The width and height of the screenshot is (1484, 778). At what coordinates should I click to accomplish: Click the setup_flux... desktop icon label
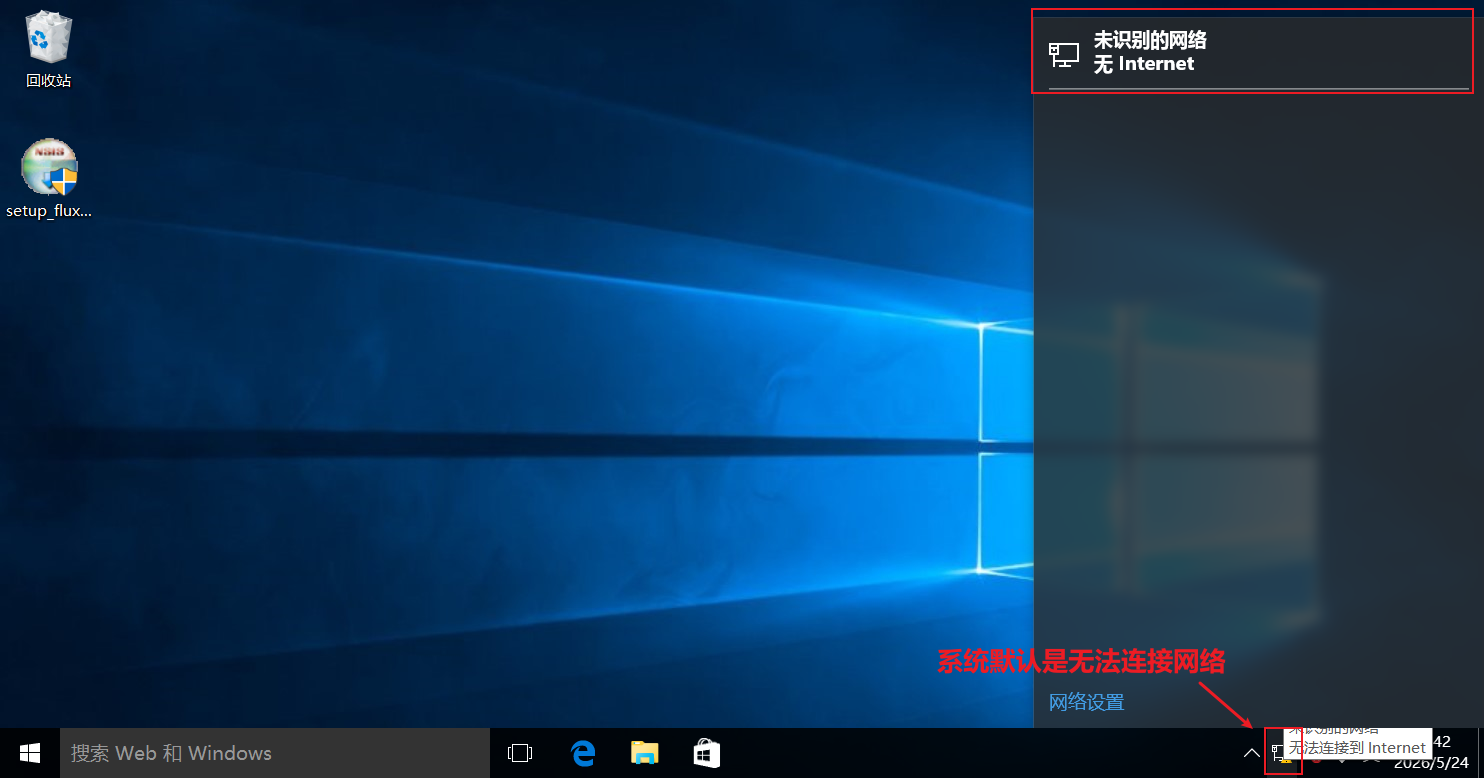(49, 211)
